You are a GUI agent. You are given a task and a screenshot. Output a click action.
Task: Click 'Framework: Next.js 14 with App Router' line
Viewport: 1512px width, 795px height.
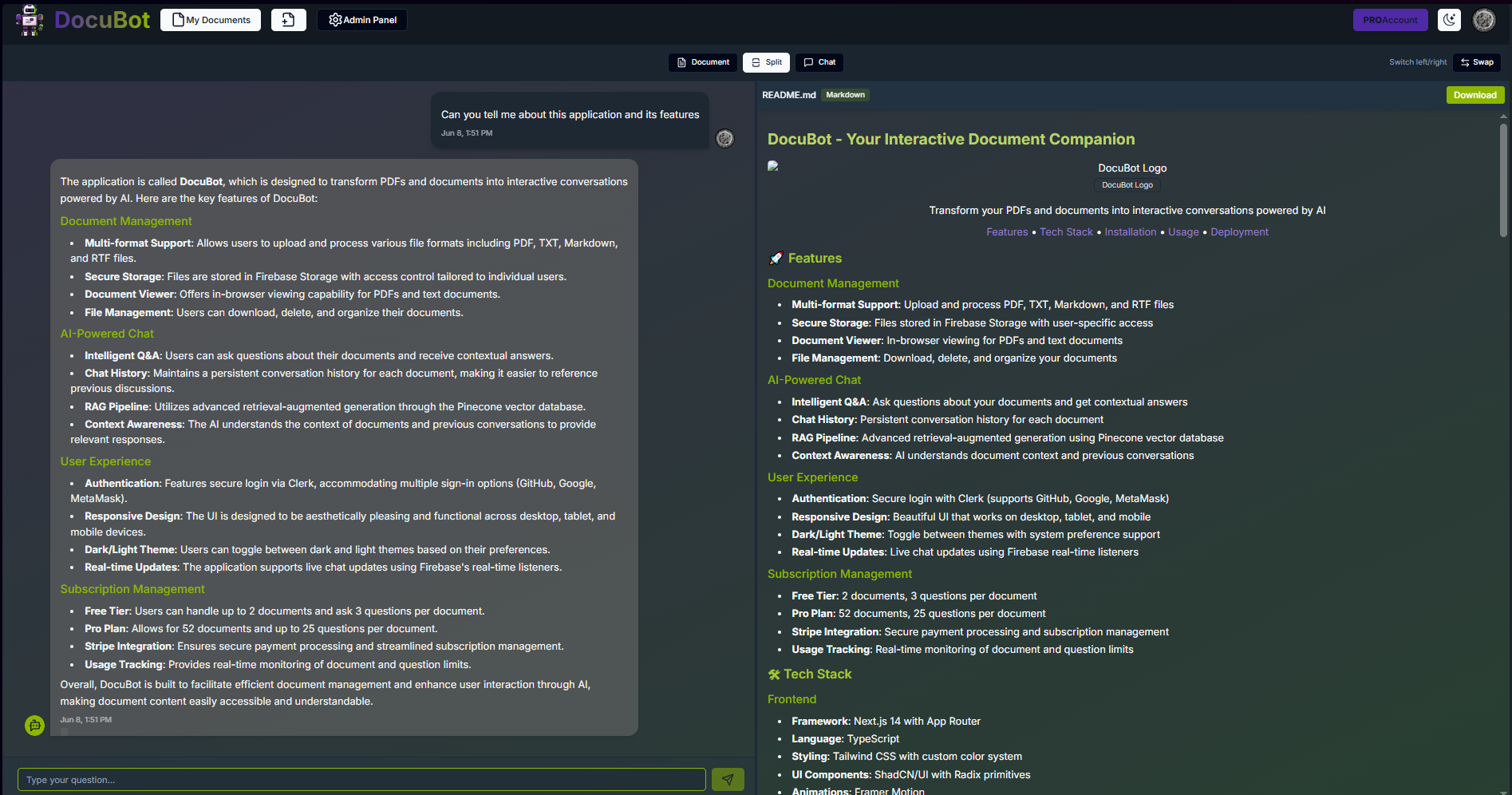tap(886, 722)
